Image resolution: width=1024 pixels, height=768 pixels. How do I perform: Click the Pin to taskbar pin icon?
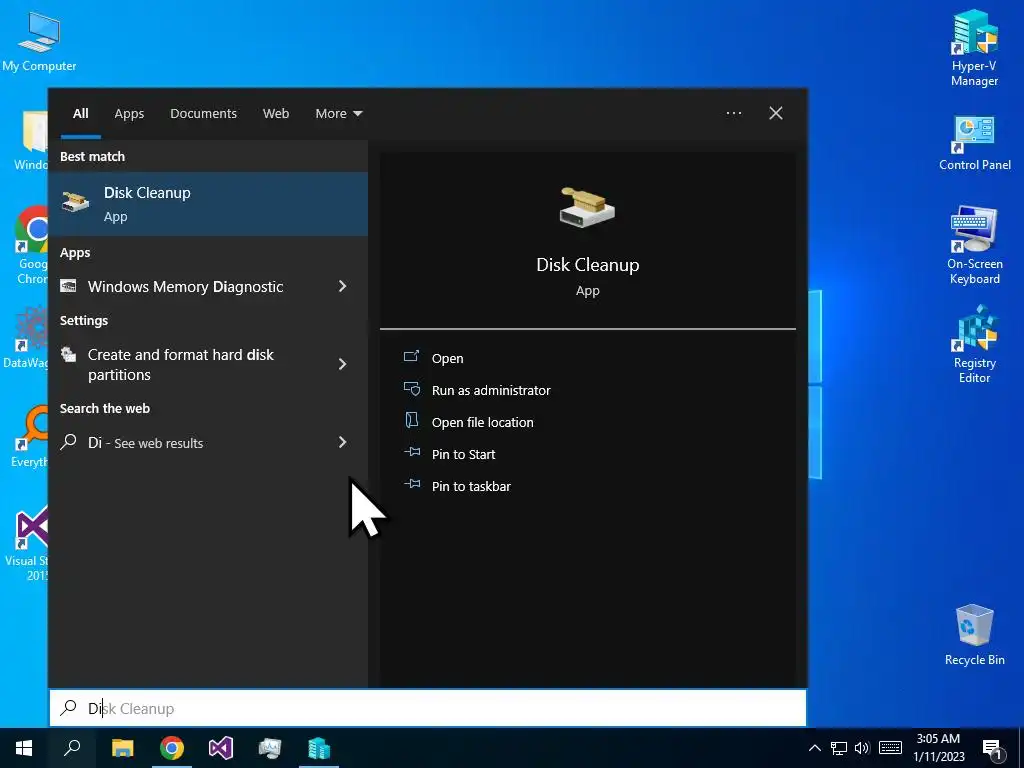pyautogui.click(x=411, y=485)
